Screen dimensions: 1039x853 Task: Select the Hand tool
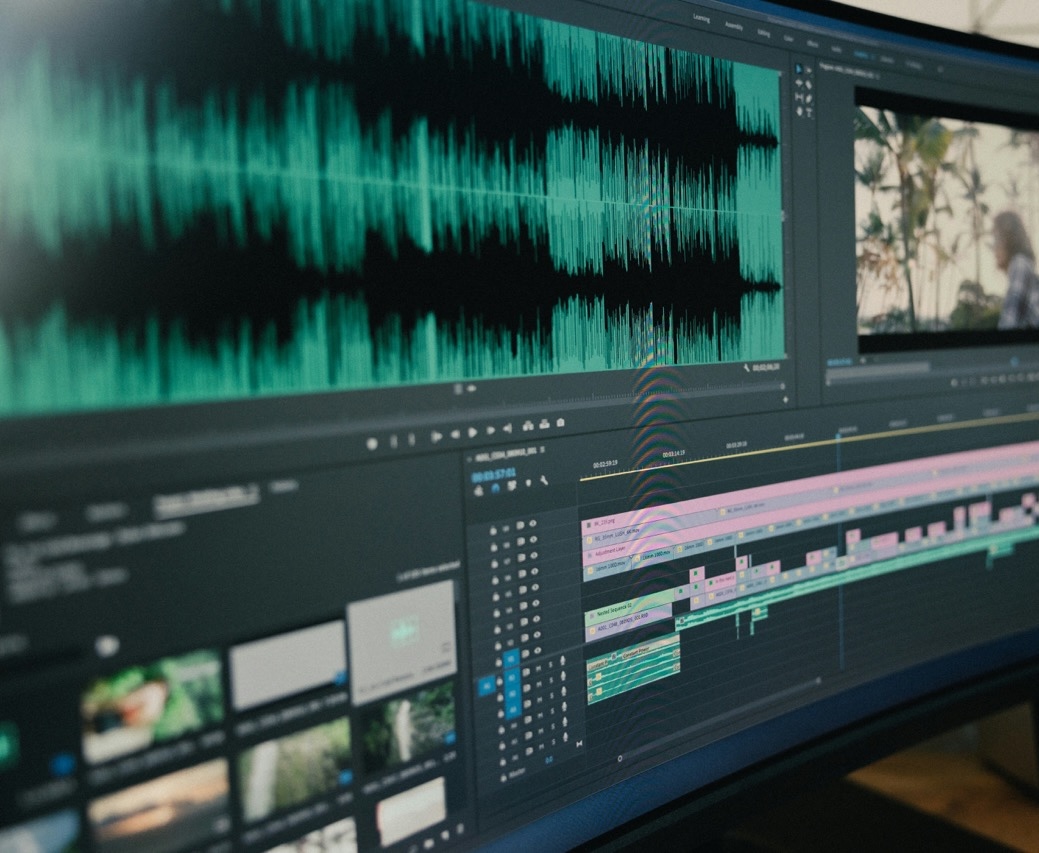(x=799, y=112)
